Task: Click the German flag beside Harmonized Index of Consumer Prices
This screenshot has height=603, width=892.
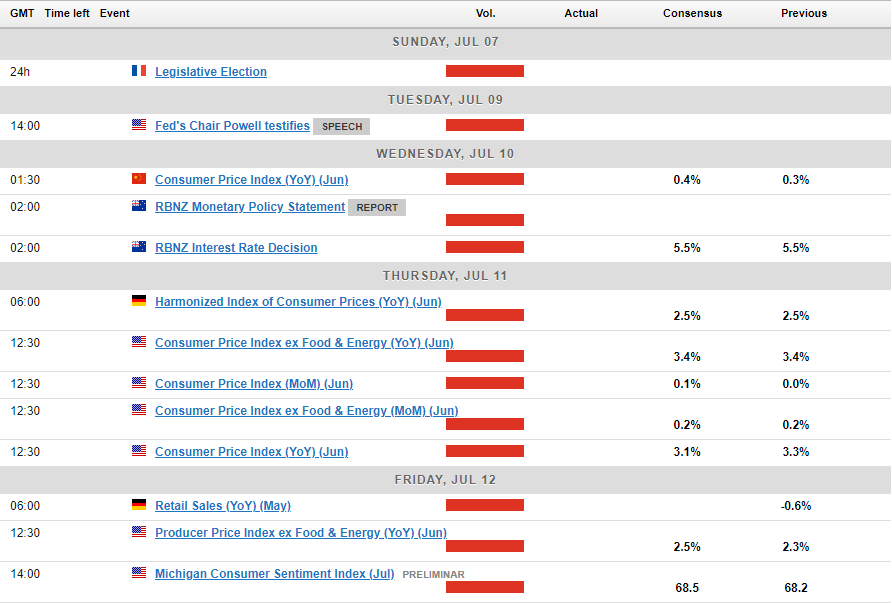Action: [139, 301]
